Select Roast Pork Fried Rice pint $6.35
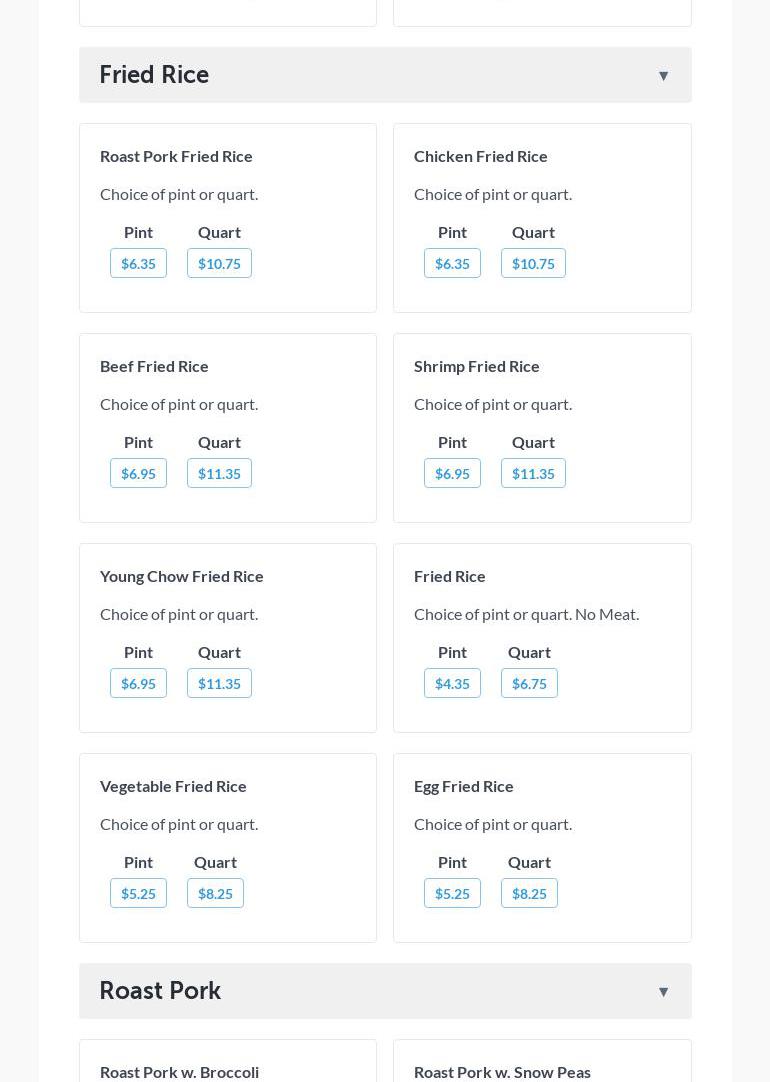 coord(138,264)
